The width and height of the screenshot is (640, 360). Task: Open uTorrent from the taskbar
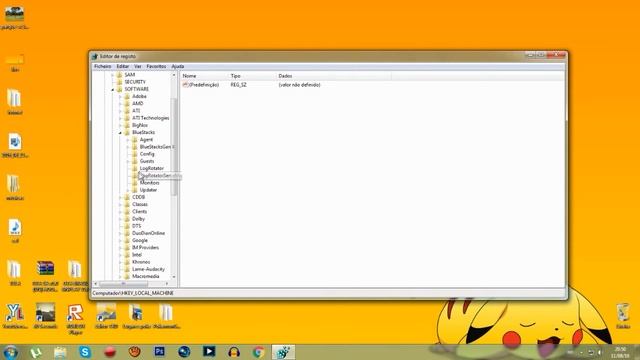pos(36,352)
